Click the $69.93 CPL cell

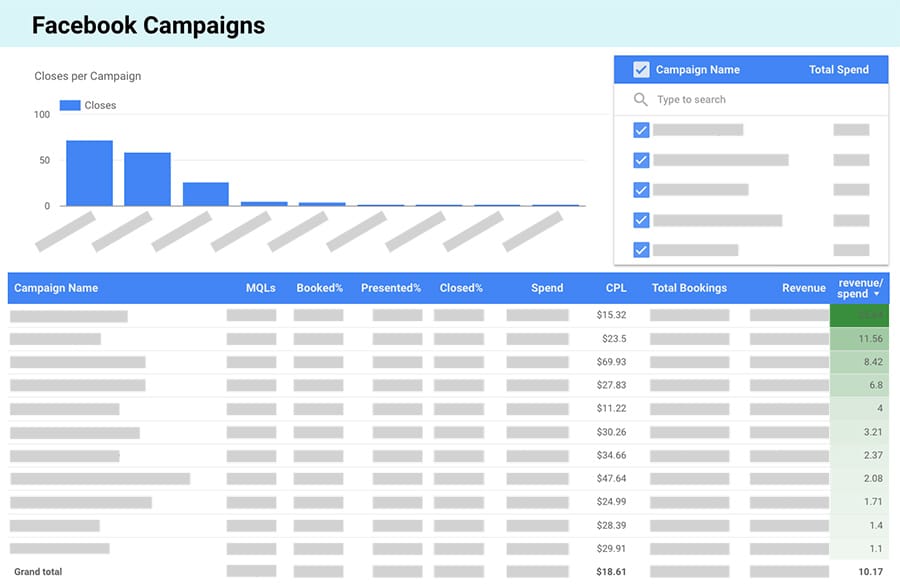pyautogui.click(x=611, y=362)
